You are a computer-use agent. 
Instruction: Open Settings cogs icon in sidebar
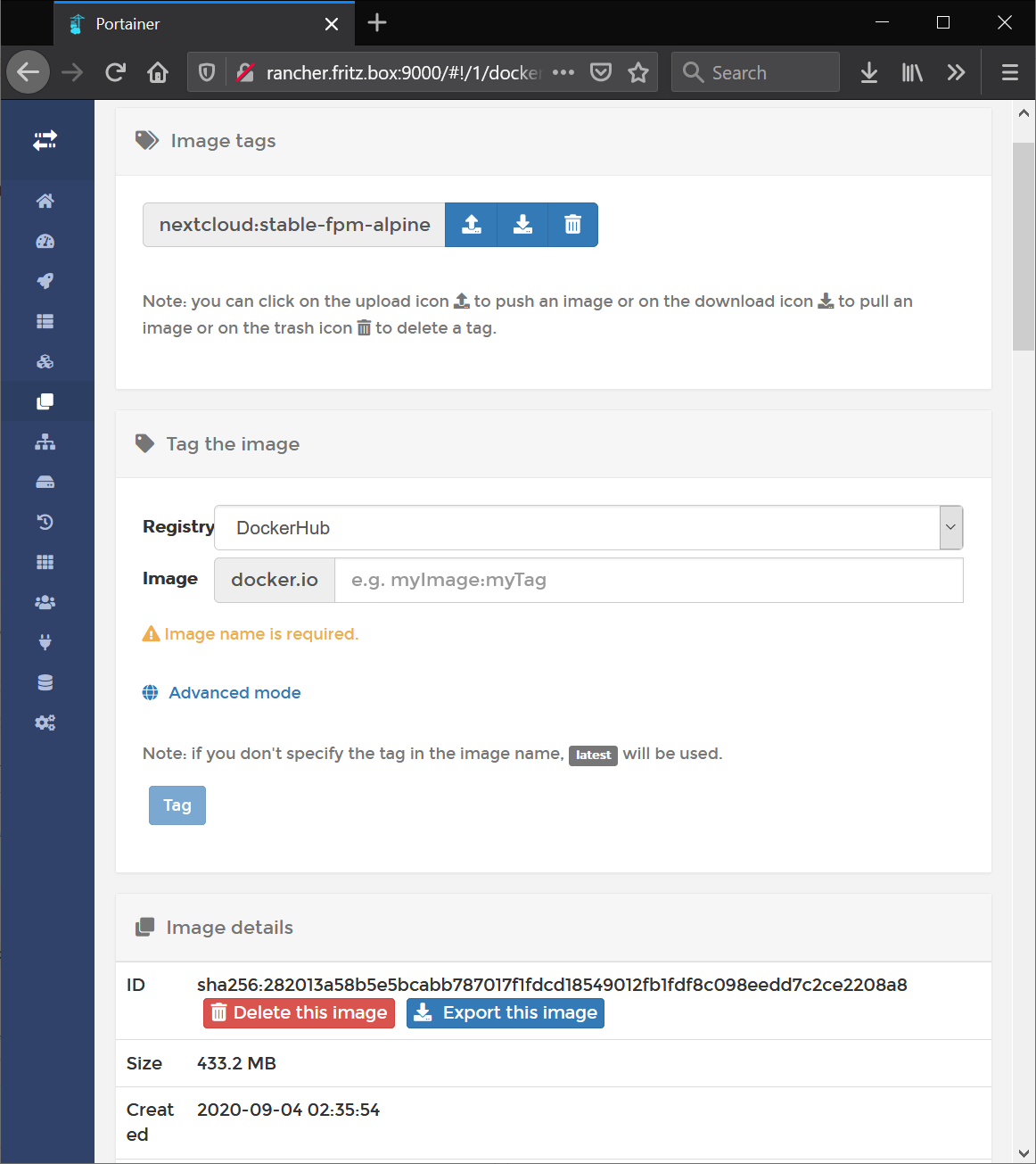point(45,722)
